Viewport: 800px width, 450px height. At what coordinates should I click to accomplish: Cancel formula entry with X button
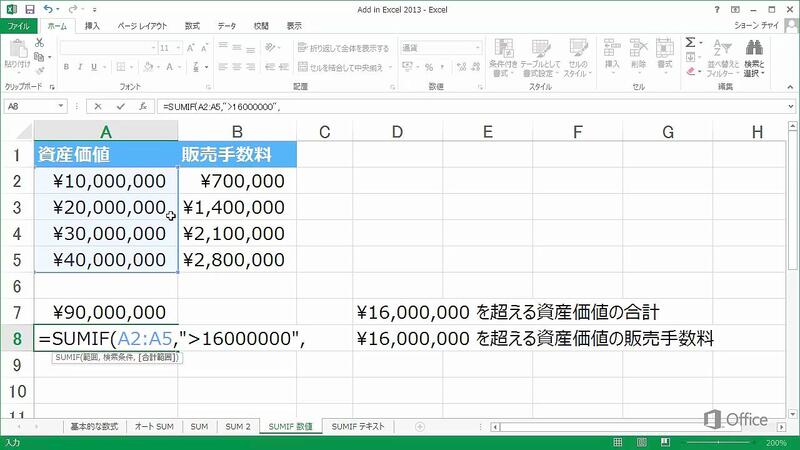click(97, 106)
